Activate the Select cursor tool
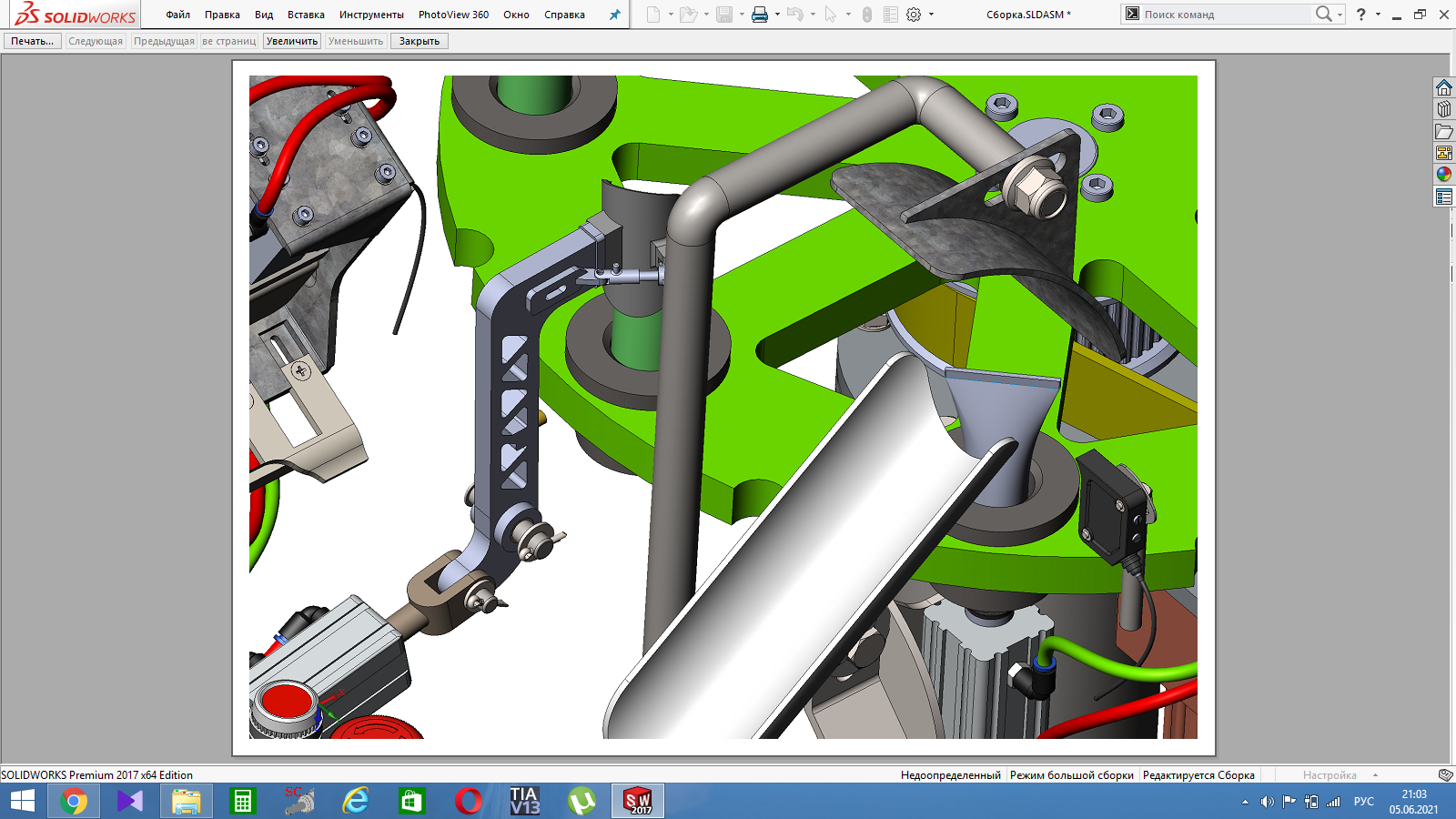 click(830, 15)
